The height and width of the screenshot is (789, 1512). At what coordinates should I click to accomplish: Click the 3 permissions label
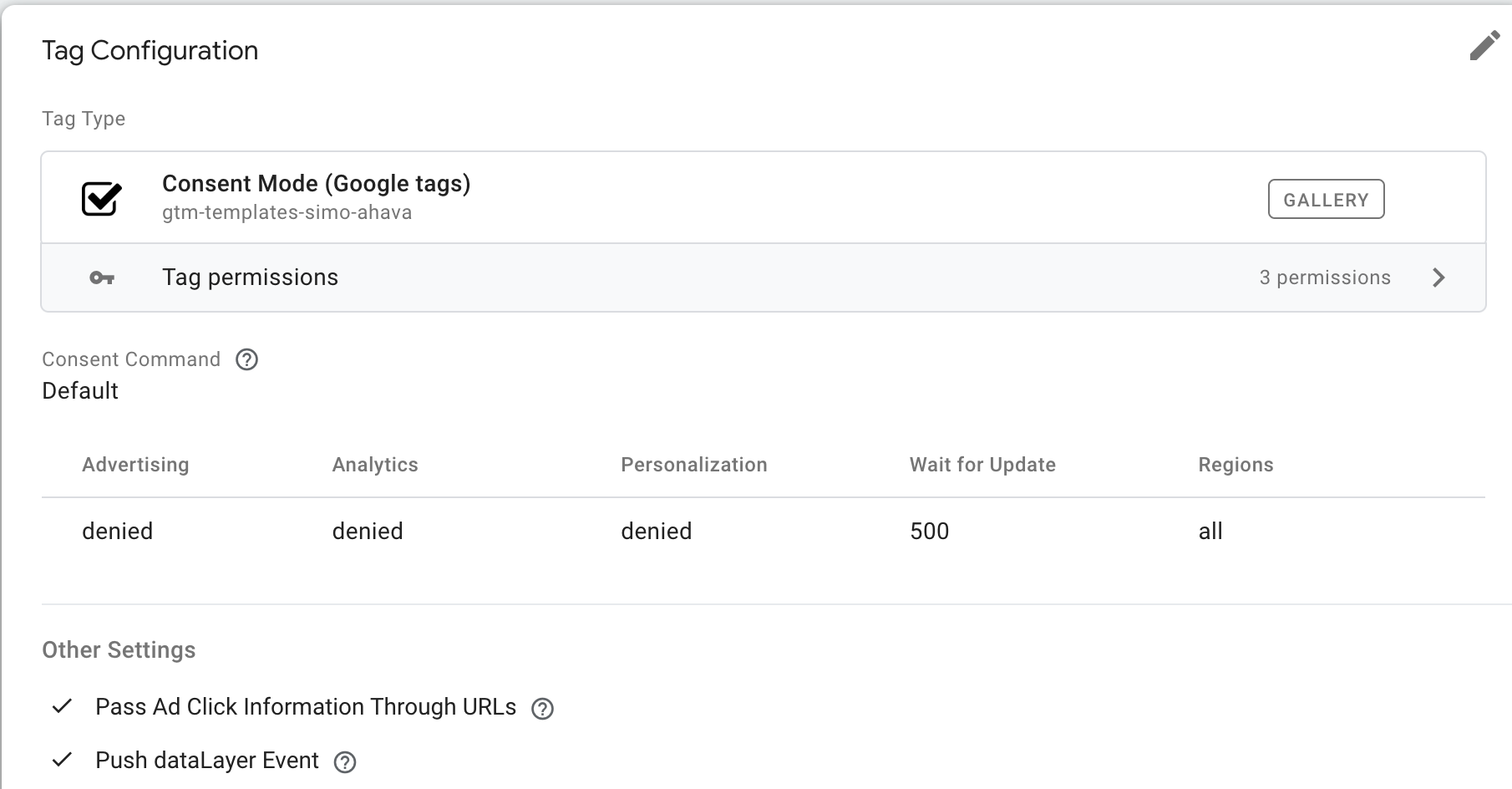point(1325,277)
